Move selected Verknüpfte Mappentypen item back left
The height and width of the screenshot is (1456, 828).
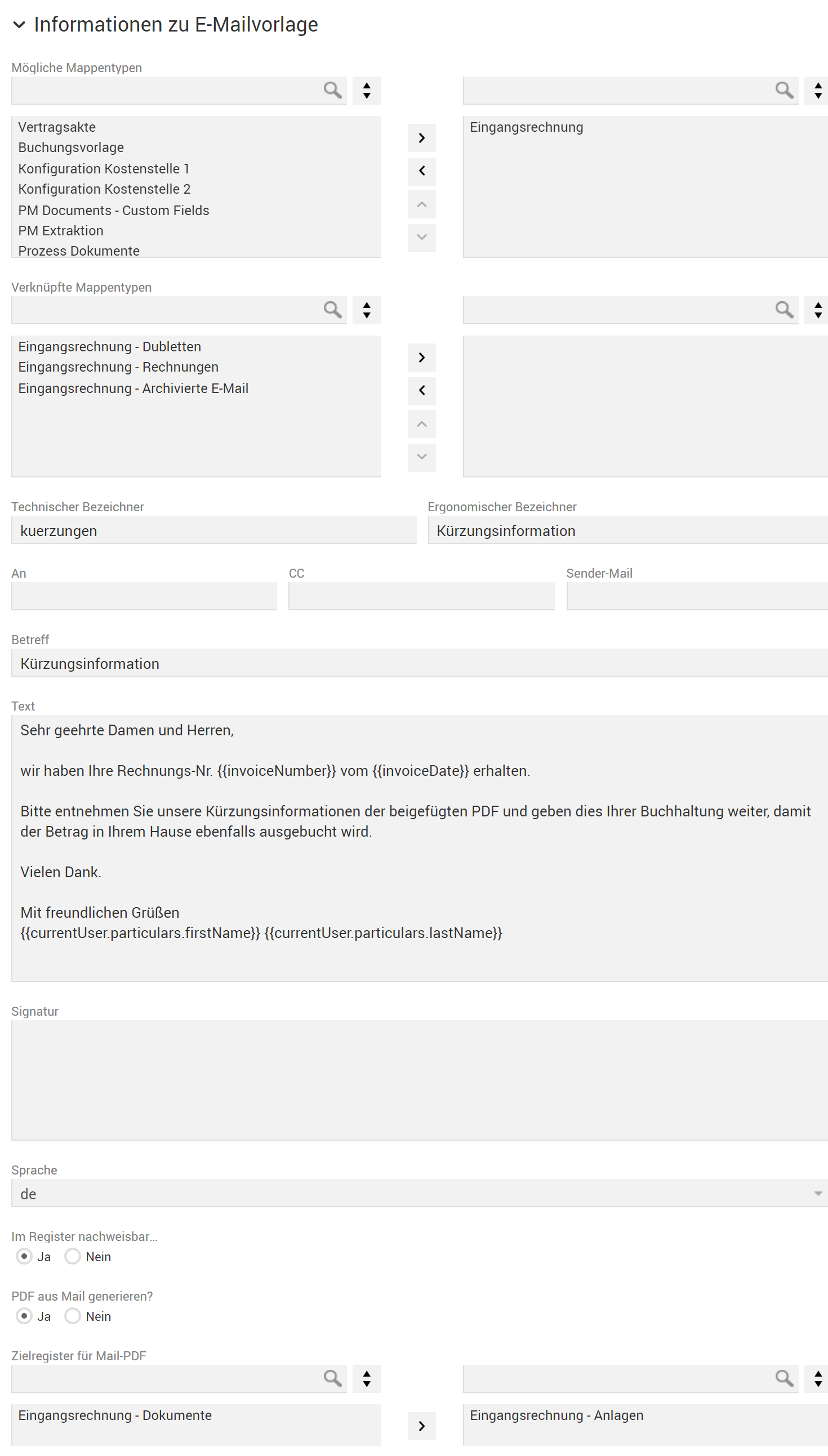click(422, 390)
